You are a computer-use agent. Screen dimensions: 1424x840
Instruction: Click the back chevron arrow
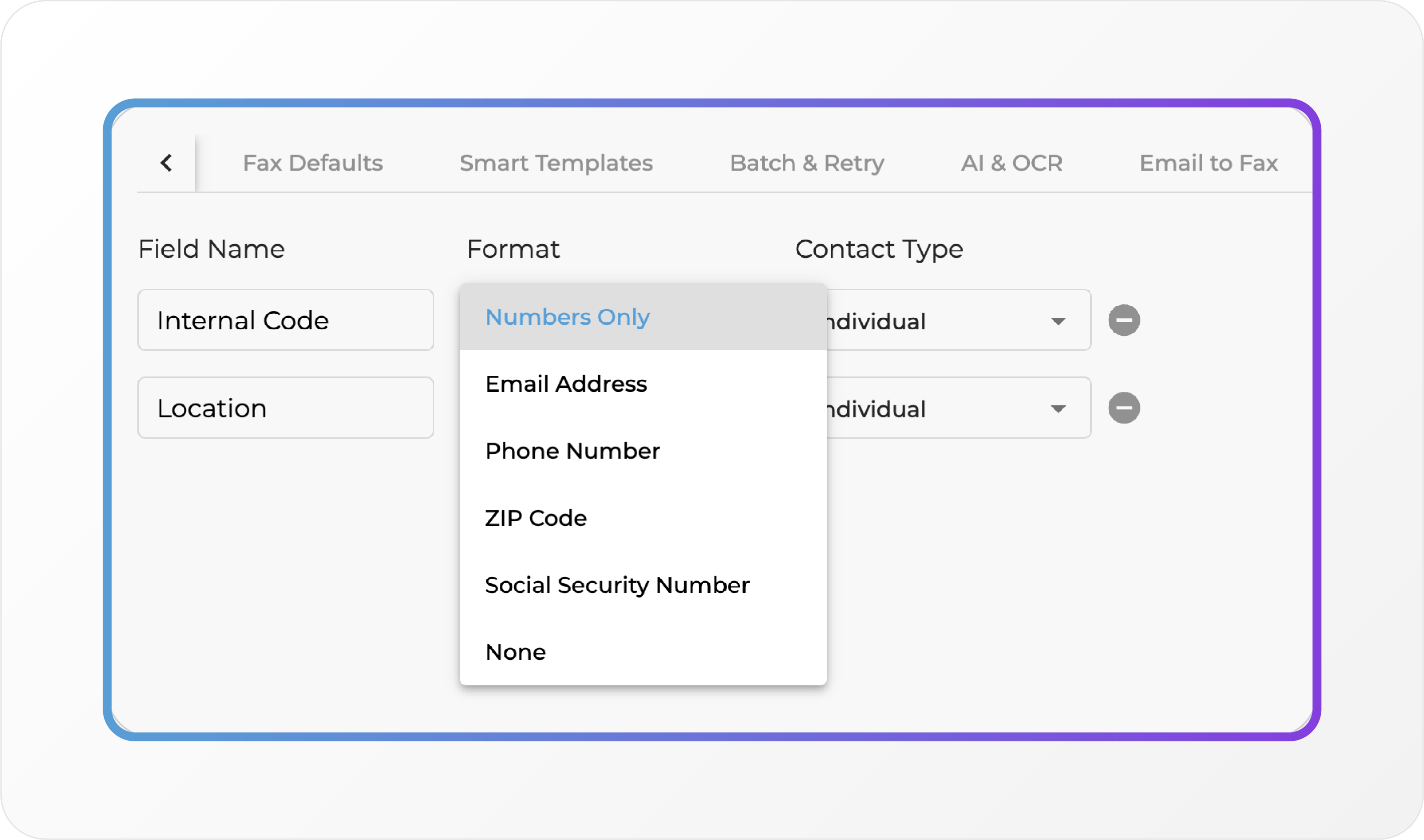click(166, 163)
